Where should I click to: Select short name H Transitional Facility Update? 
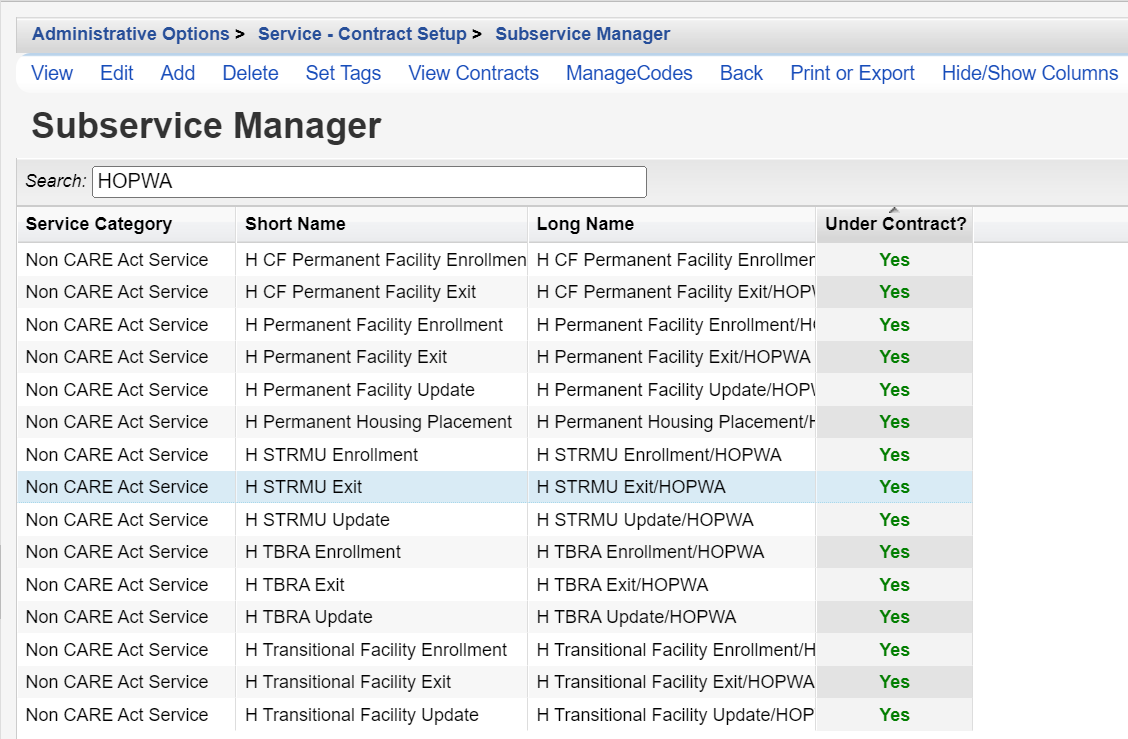pos(362,715)
